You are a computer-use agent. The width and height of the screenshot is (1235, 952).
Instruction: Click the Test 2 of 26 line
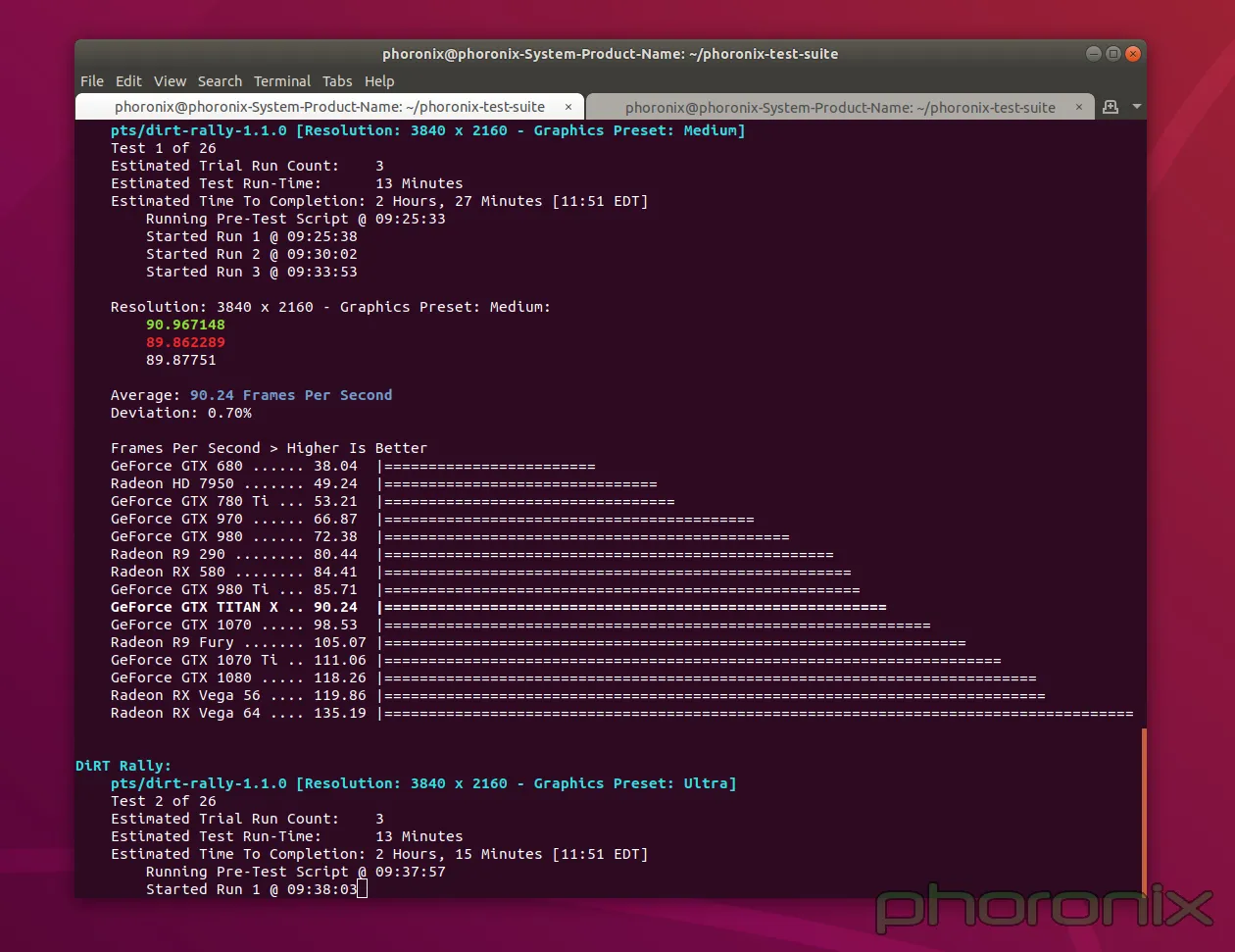click(164, 801)
